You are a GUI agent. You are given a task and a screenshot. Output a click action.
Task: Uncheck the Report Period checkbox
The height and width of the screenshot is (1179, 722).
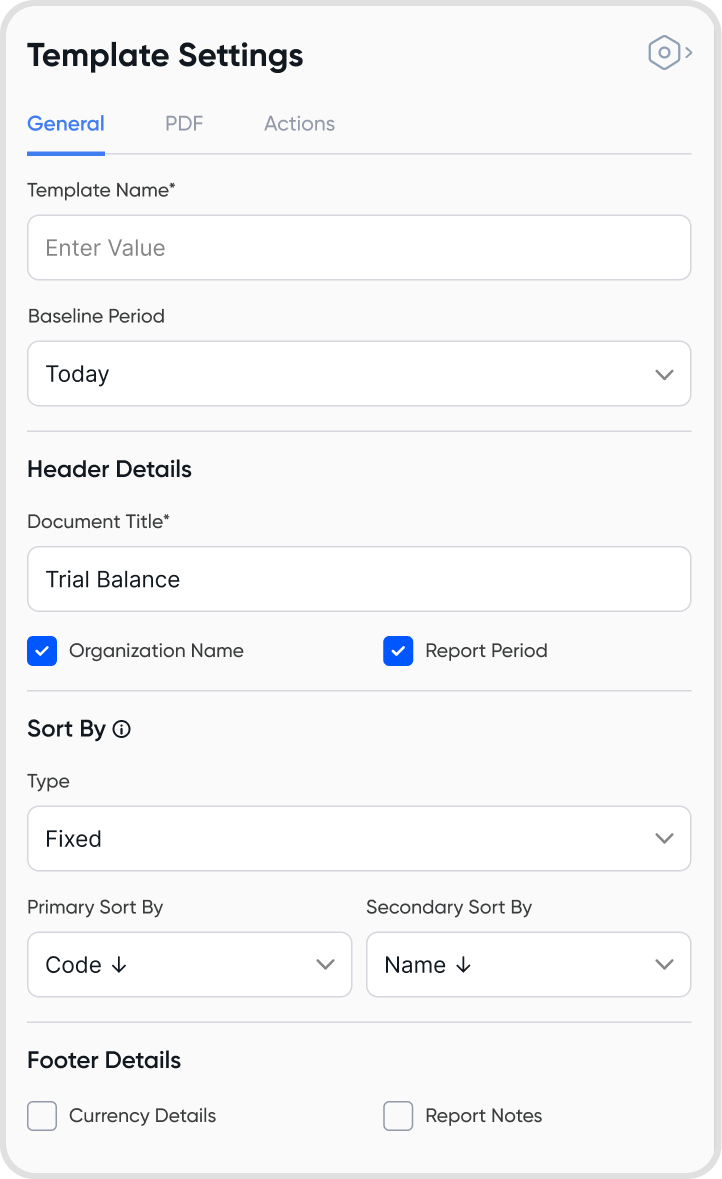click(x=398, y=651)
